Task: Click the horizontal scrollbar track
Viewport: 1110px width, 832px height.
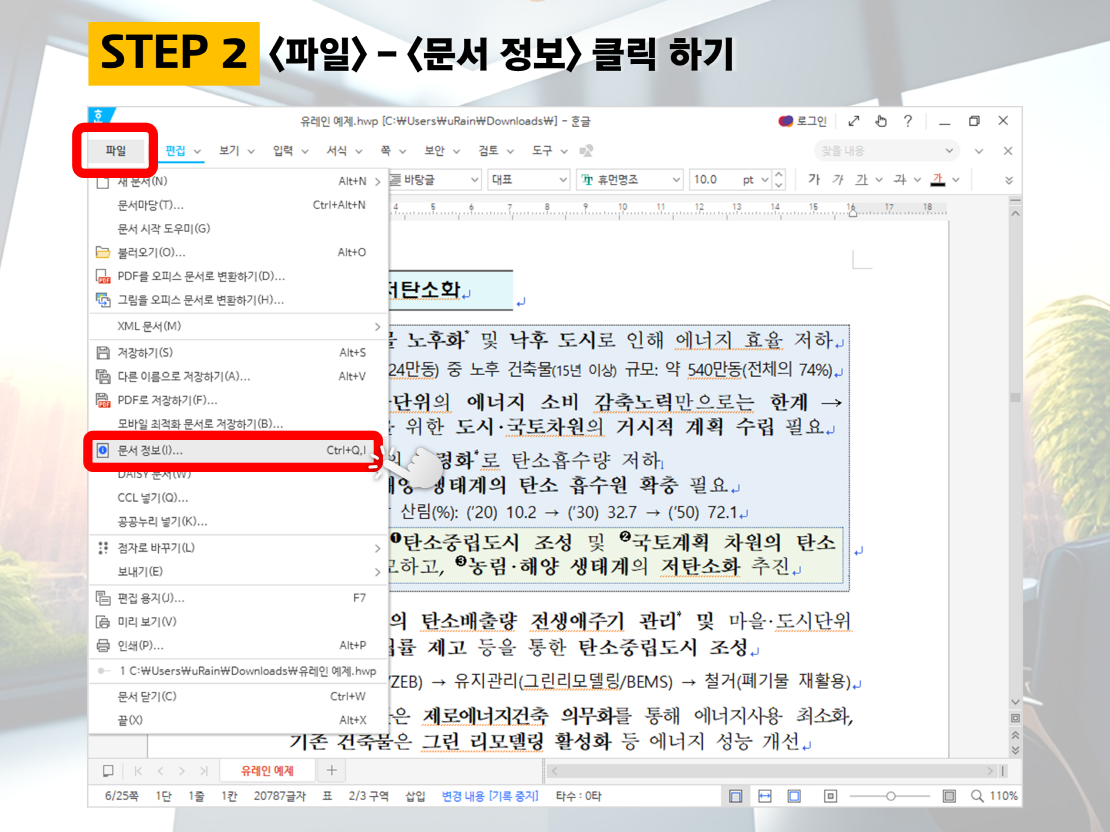Action: 772,770
